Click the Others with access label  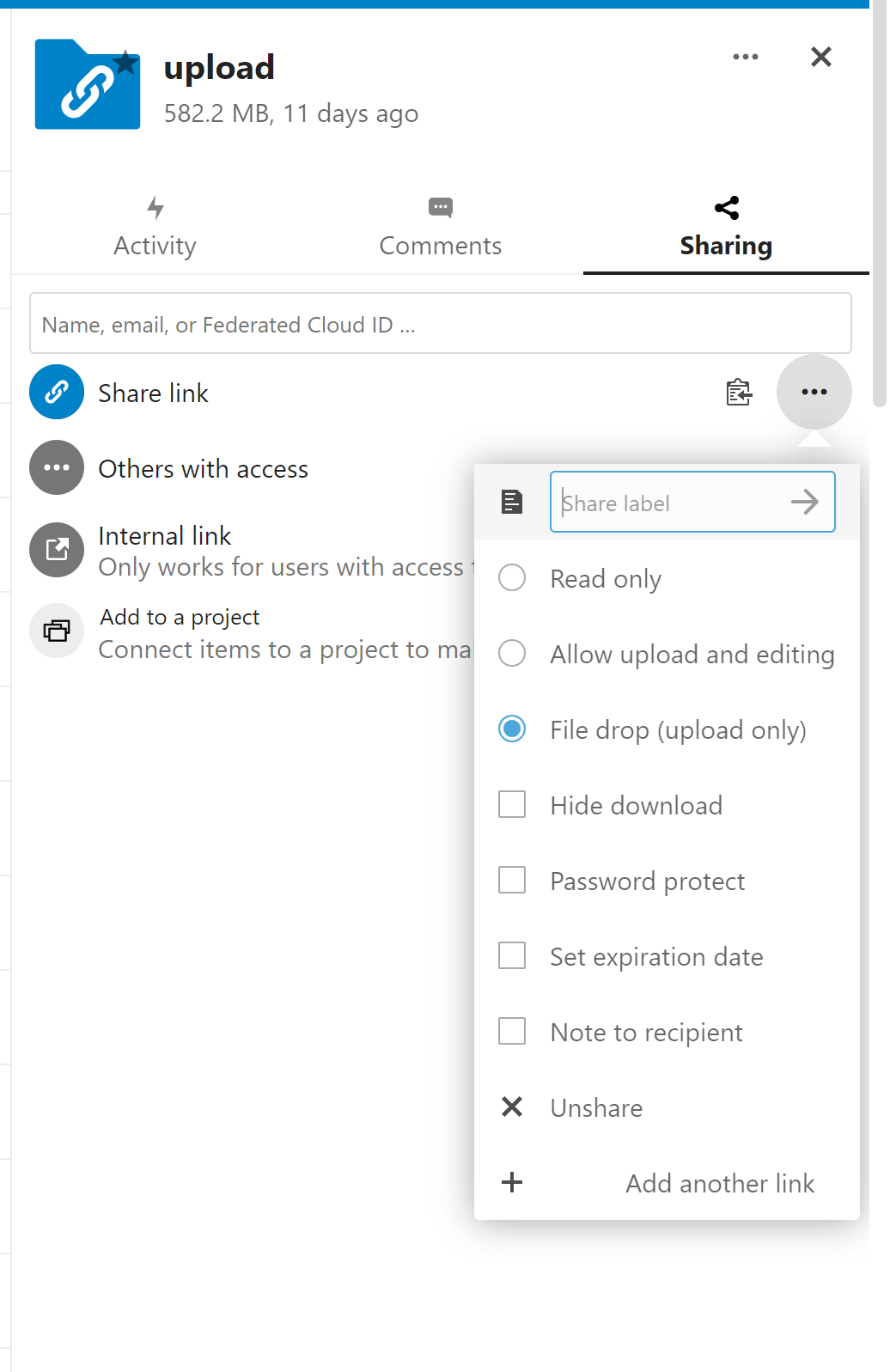point(204,469)
